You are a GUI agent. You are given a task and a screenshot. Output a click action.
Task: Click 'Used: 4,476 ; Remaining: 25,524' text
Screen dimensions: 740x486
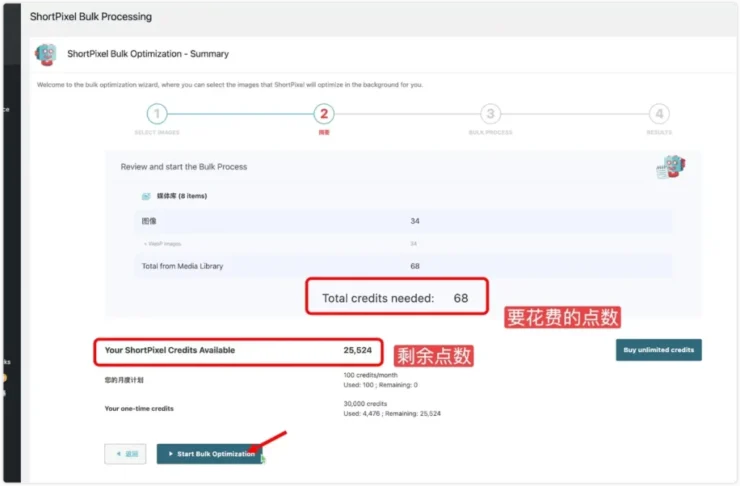point(392,414)
